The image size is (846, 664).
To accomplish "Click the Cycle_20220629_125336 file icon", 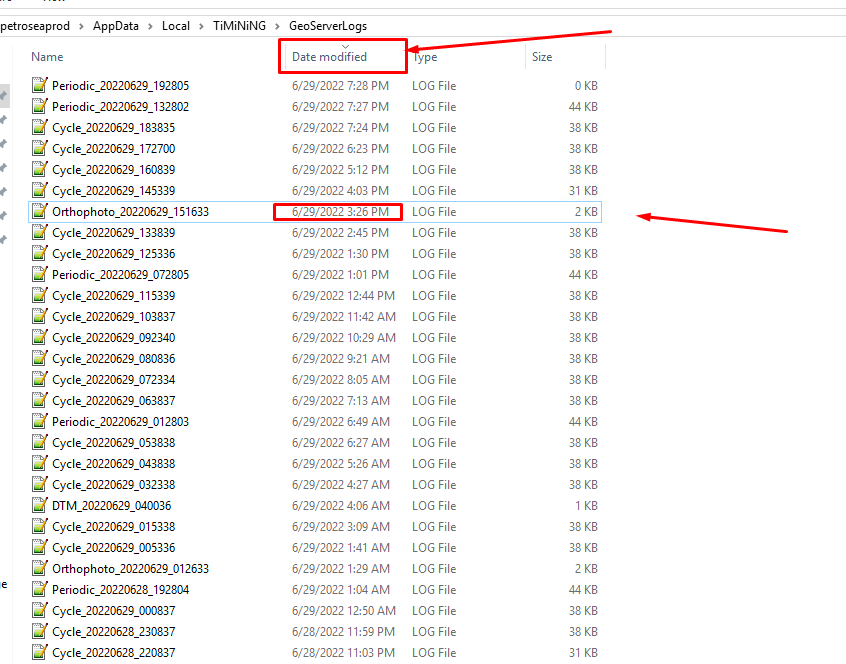I will click(40, 254).
